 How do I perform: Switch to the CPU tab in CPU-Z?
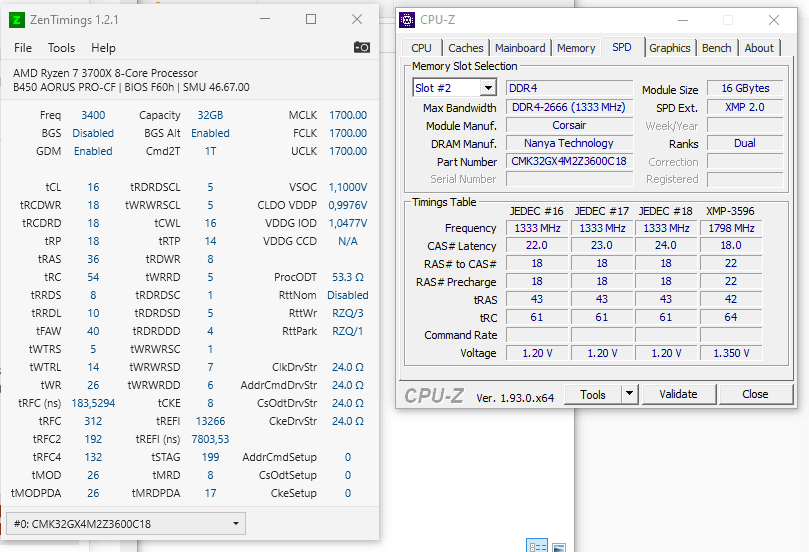[422, 48]
